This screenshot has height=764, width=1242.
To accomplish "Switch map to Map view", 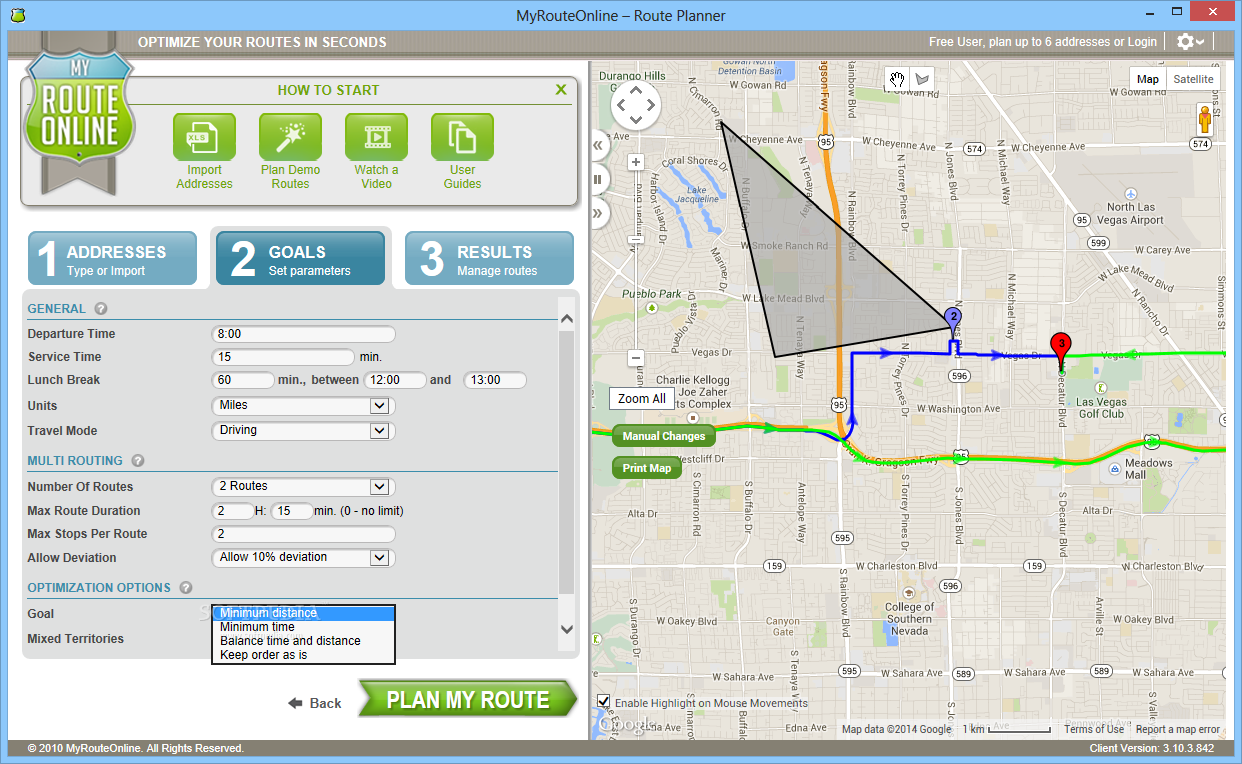I will (x=1148, y=79).
